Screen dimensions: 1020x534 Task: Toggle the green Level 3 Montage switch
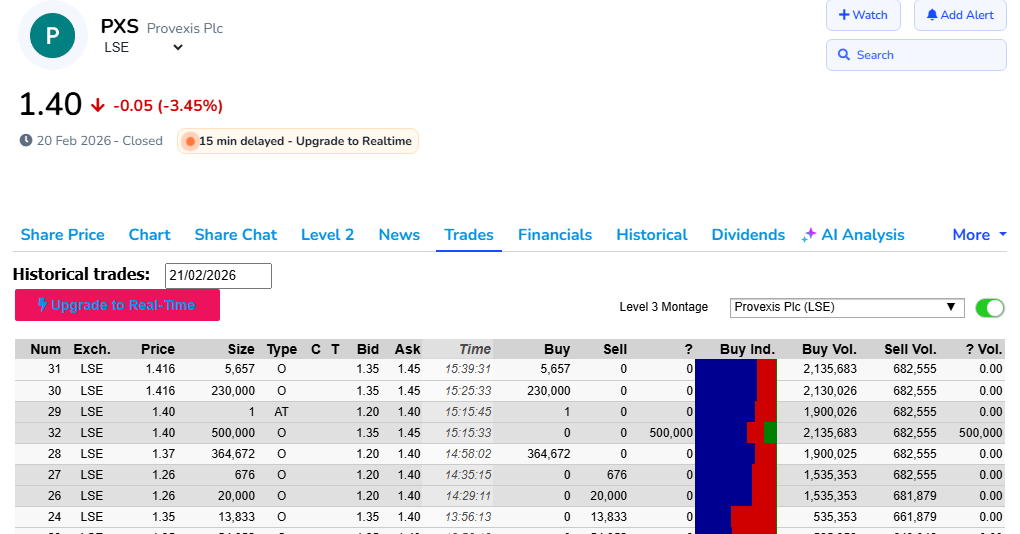[x=990, y=308]
